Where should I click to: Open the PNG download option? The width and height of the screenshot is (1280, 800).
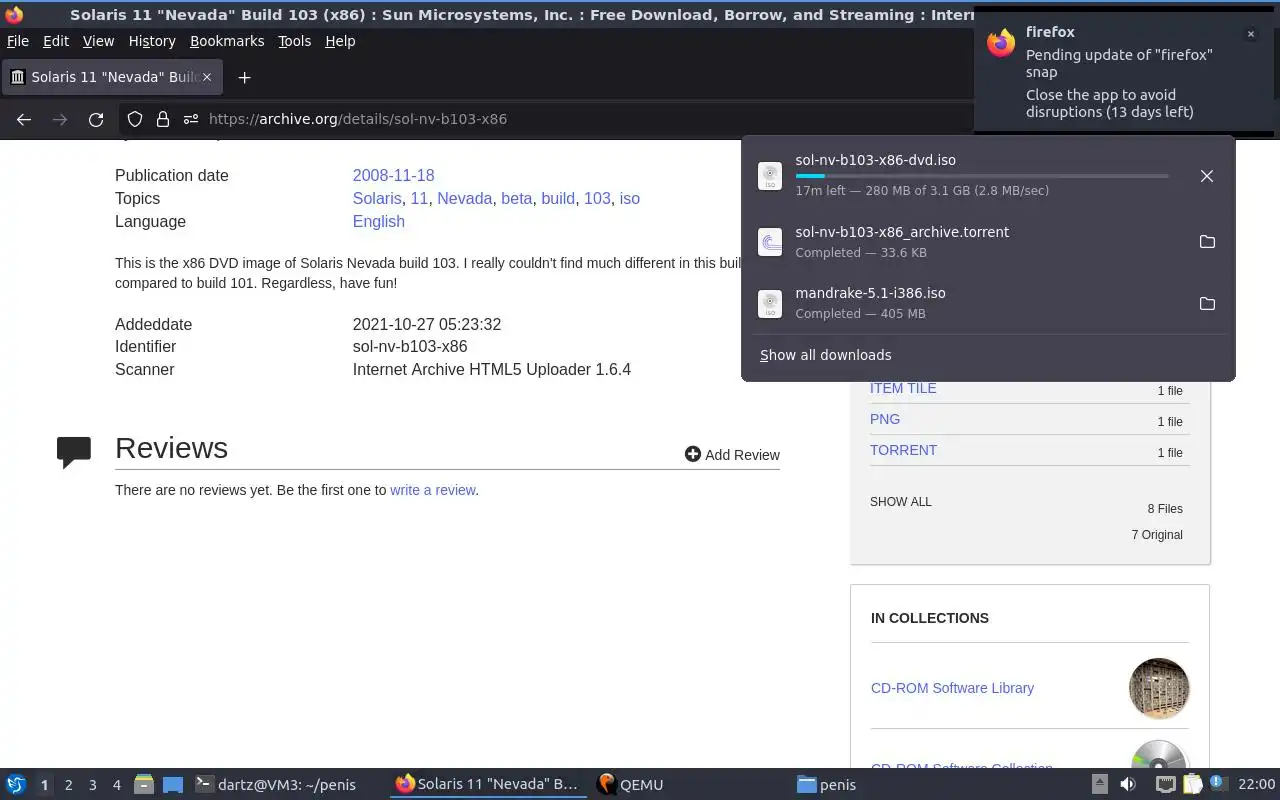point(885,419)
